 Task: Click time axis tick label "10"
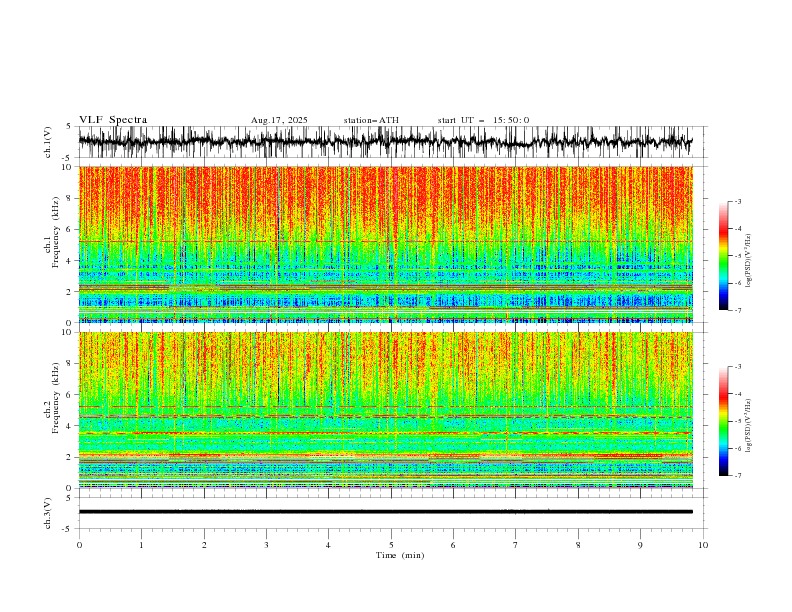pos(703,545)
